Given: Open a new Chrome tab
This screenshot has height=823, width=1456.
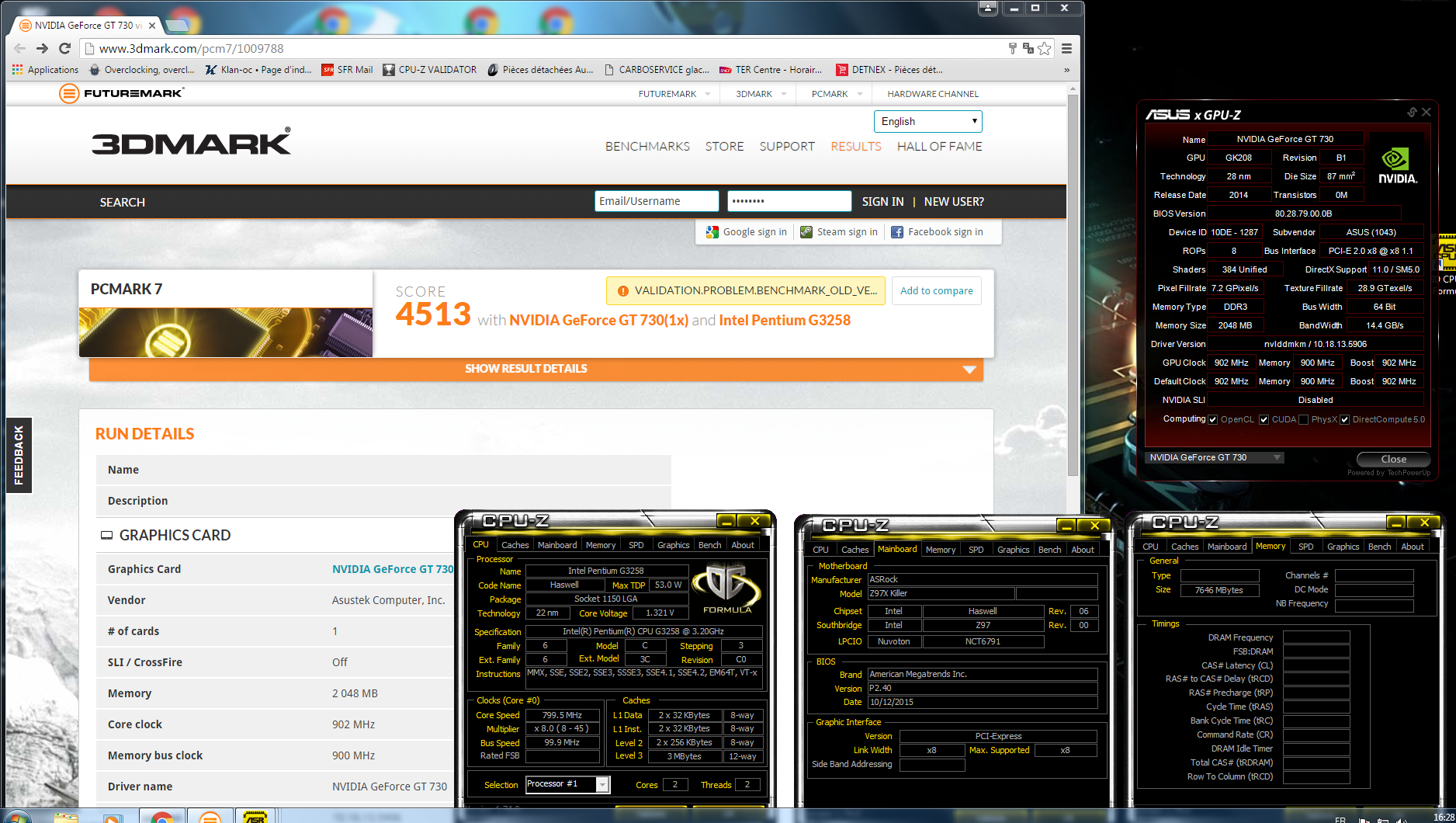Looking at the screenshot, I should click(x=177, y=26).
